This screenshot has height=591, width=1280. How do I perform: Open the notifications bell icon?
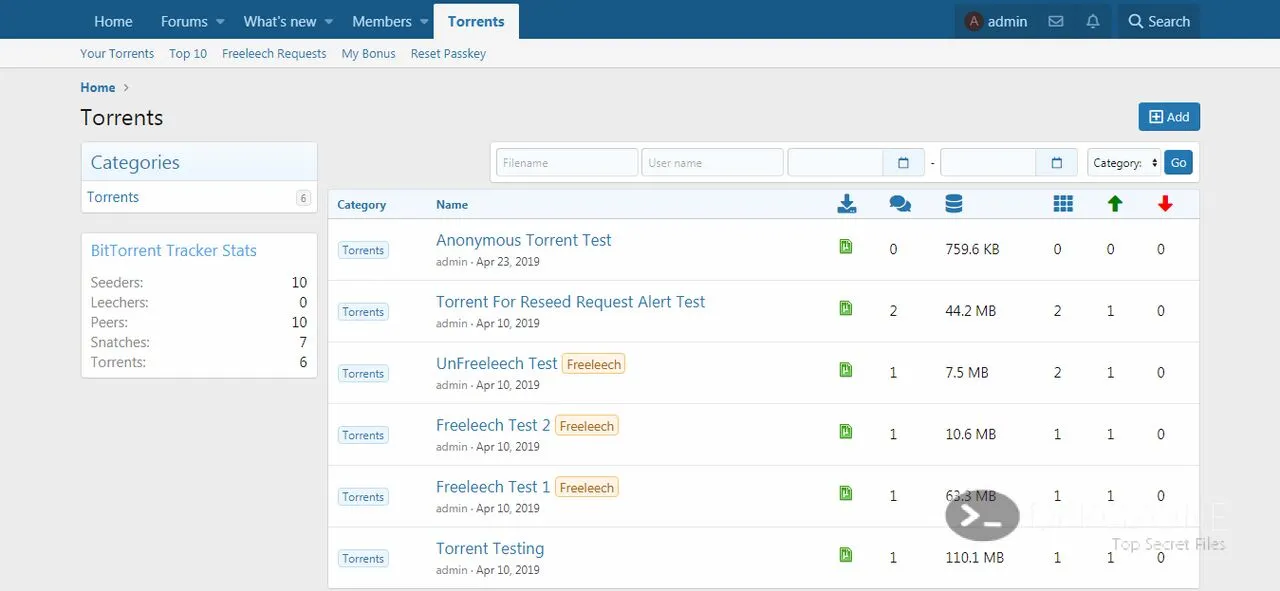click(x=1093, y=21)
